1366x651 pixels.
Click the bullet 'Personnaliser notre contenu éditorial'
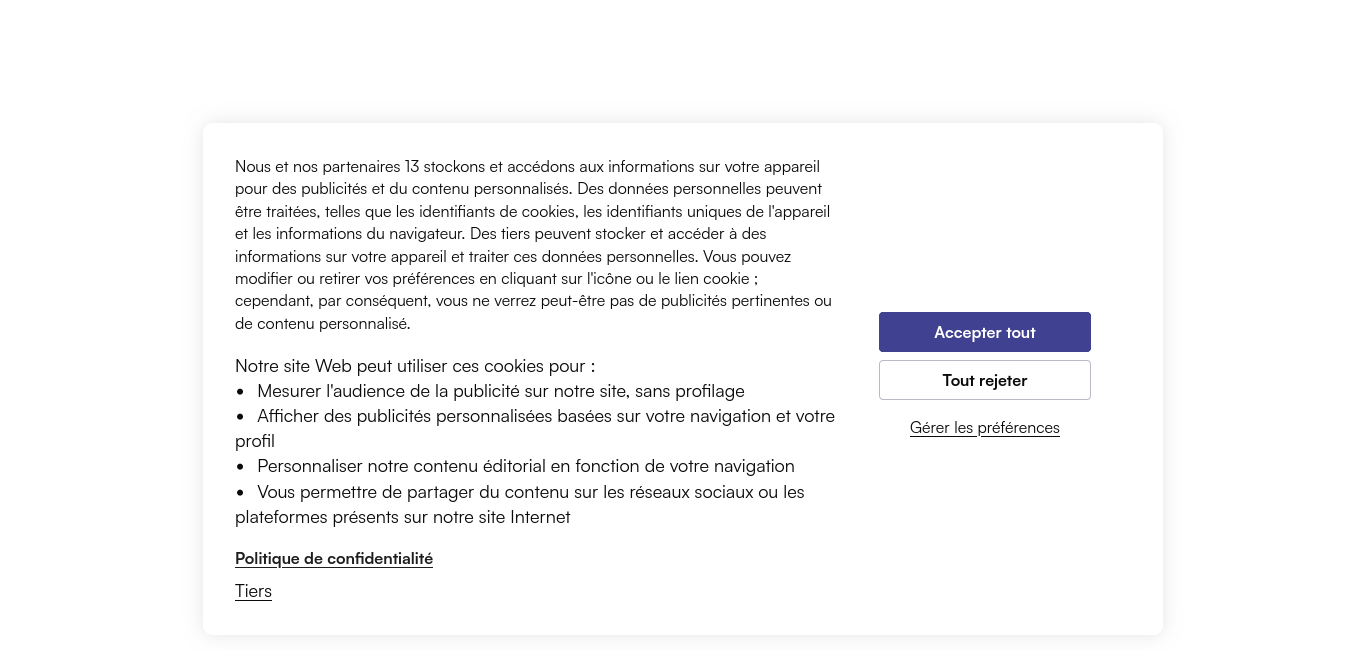point(515,466)
